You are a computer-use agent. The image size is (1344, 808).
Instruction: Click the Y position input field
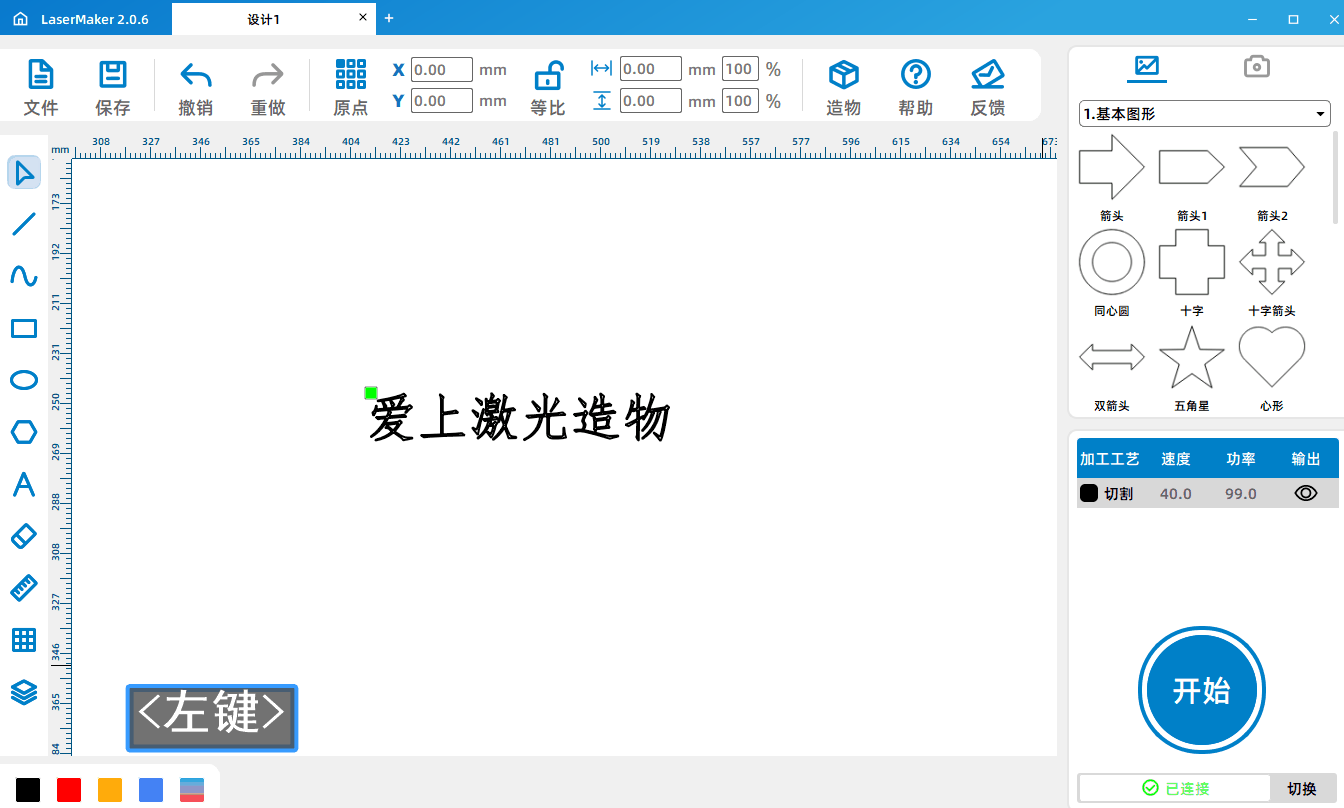tap(442, 101)
